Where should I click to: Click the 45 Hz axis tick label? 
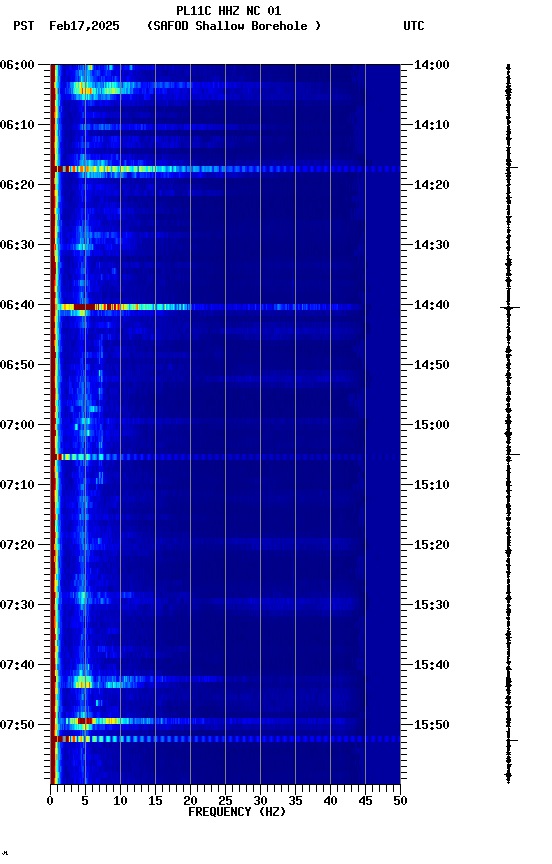pos(365,802)
